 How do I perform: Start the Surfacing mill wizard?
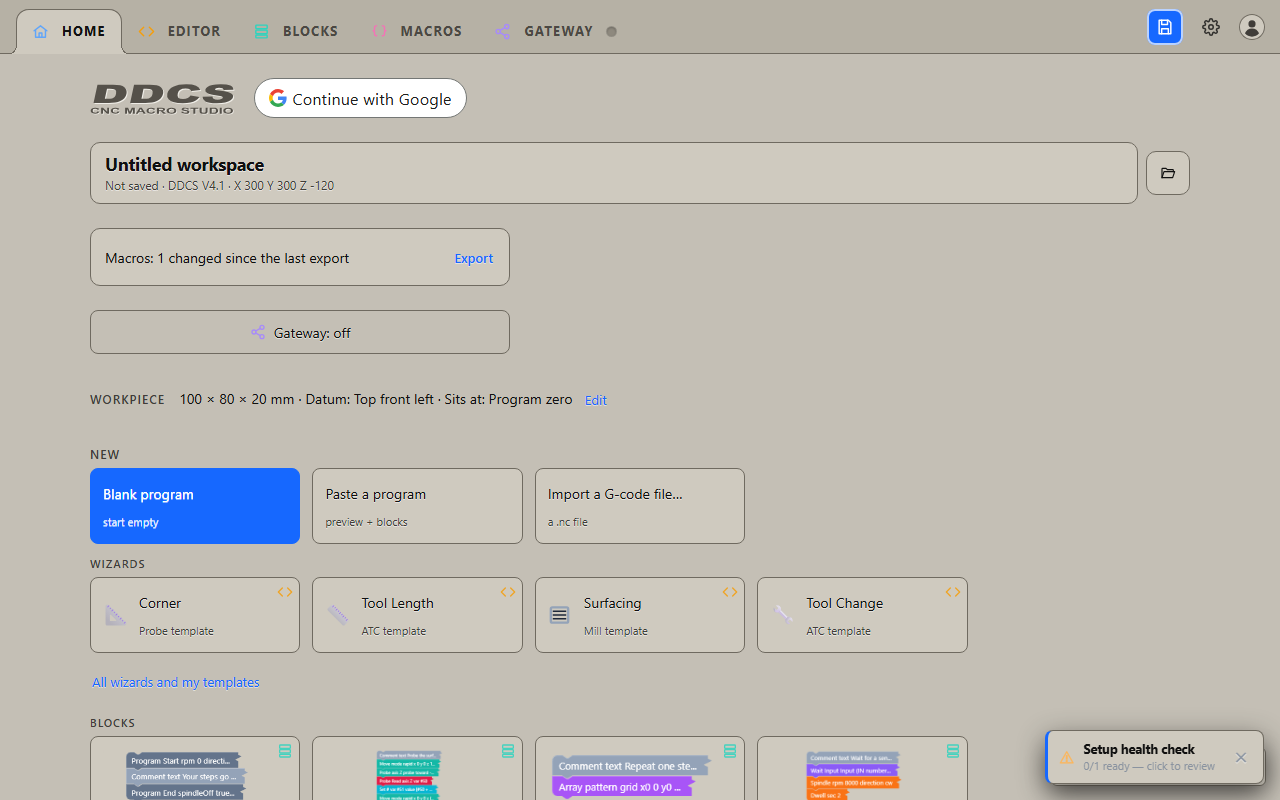point(640,615)
